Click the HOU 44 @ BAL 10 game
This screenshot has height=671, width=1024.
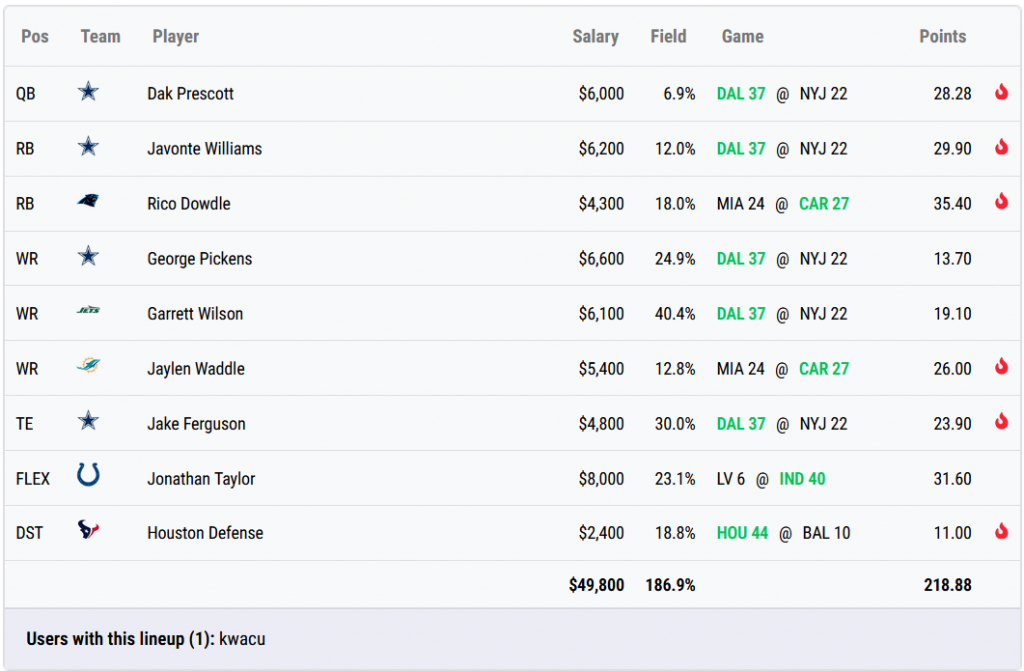pyautogui.click(x=783, y=533)
